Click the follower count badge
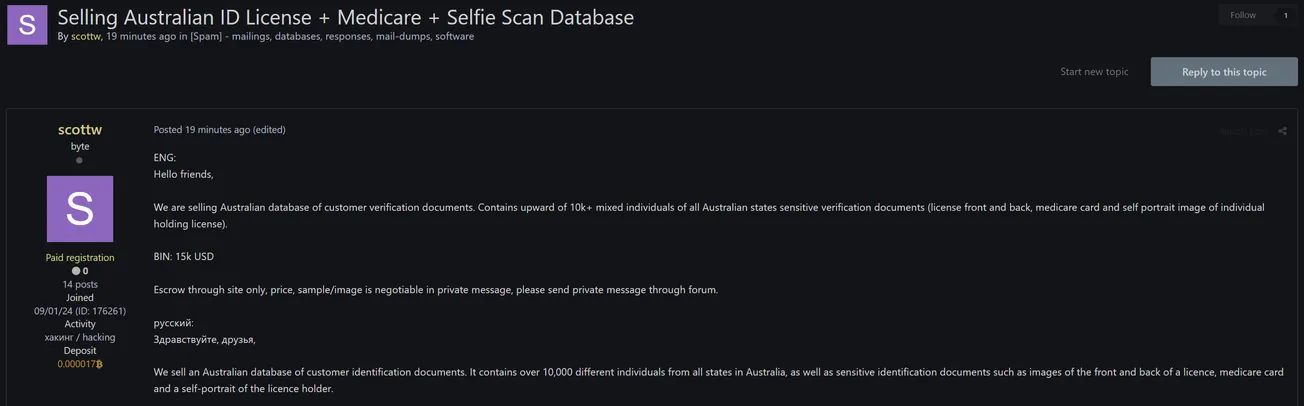This screenshot has width=1304, height=406. tap(1285, 15)
